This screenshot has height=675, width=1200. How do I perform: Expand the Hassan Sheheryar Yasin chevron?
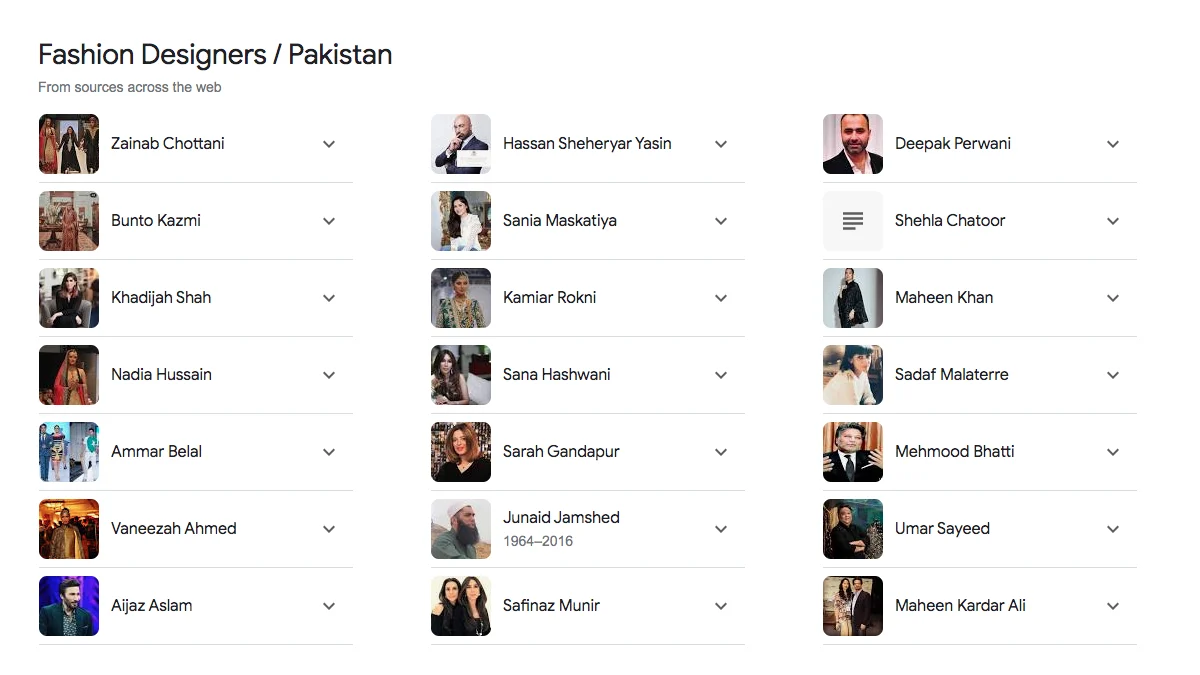click(x=721, y=144)
